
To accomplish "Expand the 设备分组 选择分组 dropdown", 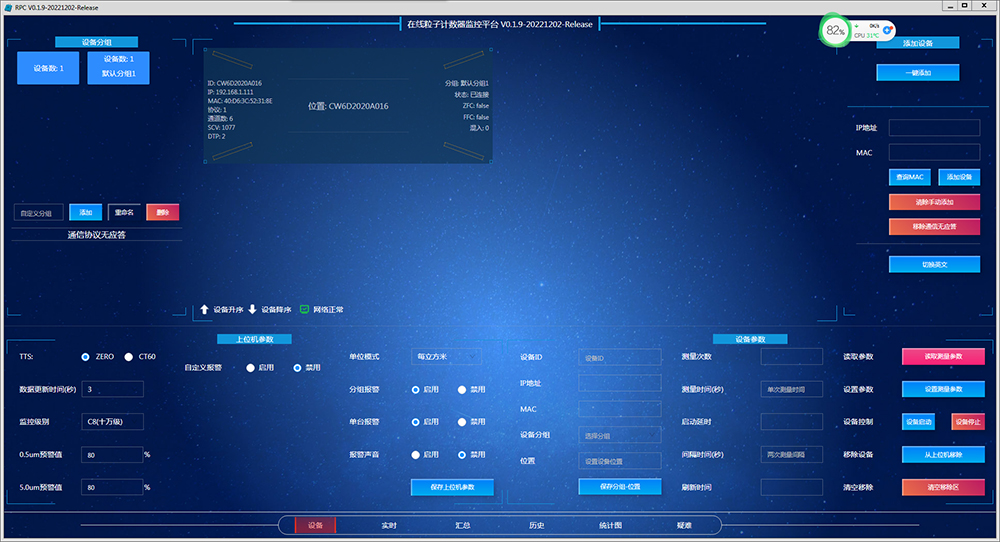I will pos(619,436).
